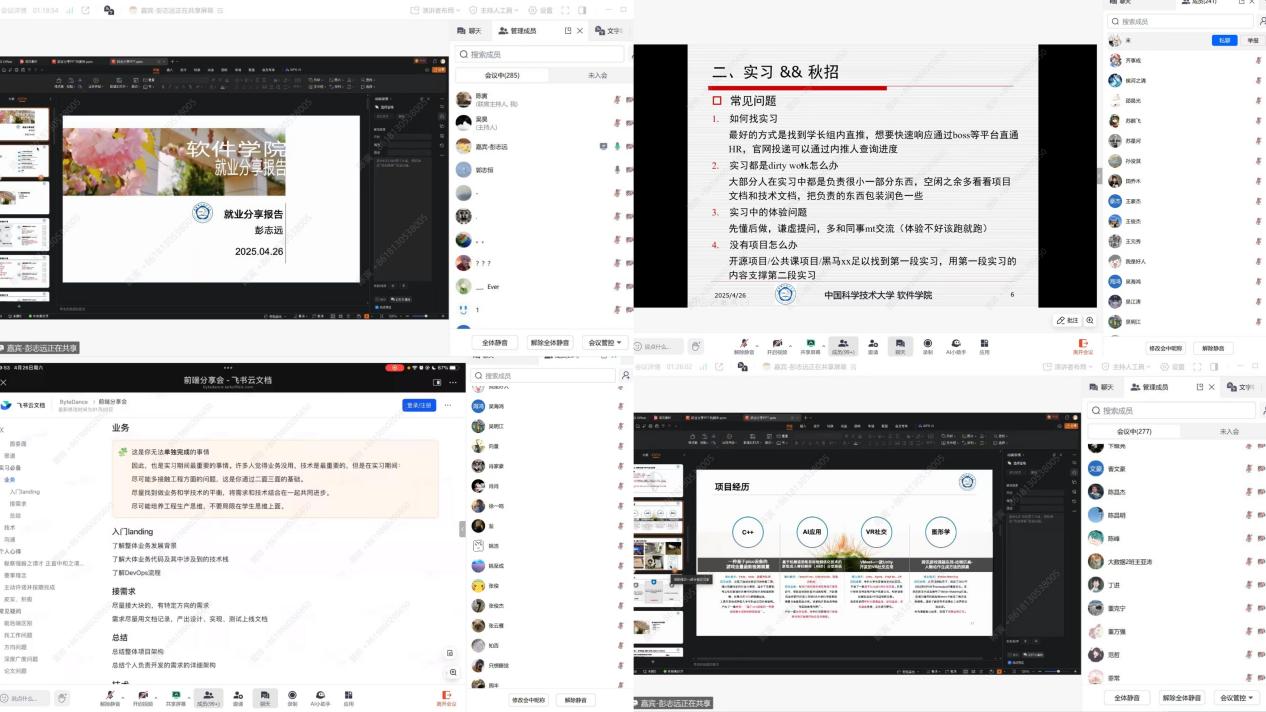The width and height of the screenshot is (1266, 712).
Task: Mute 嘉宾-彭志远 via green microphone icon
Action: (x=618, y=146)
